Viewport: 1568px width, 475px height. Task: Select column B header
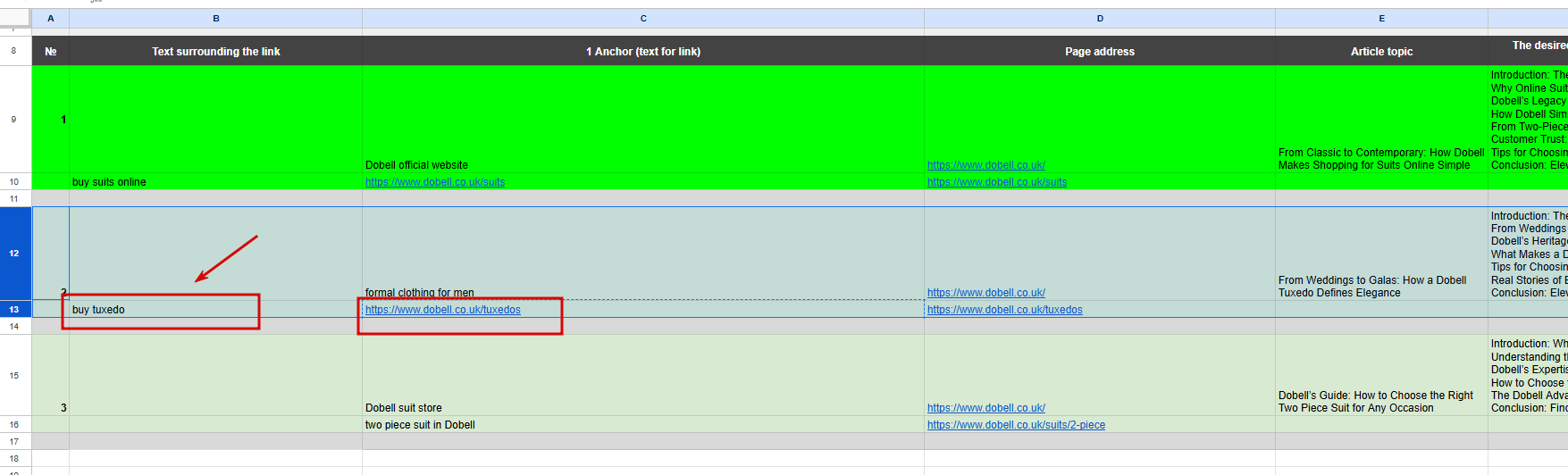pos(215,18)
